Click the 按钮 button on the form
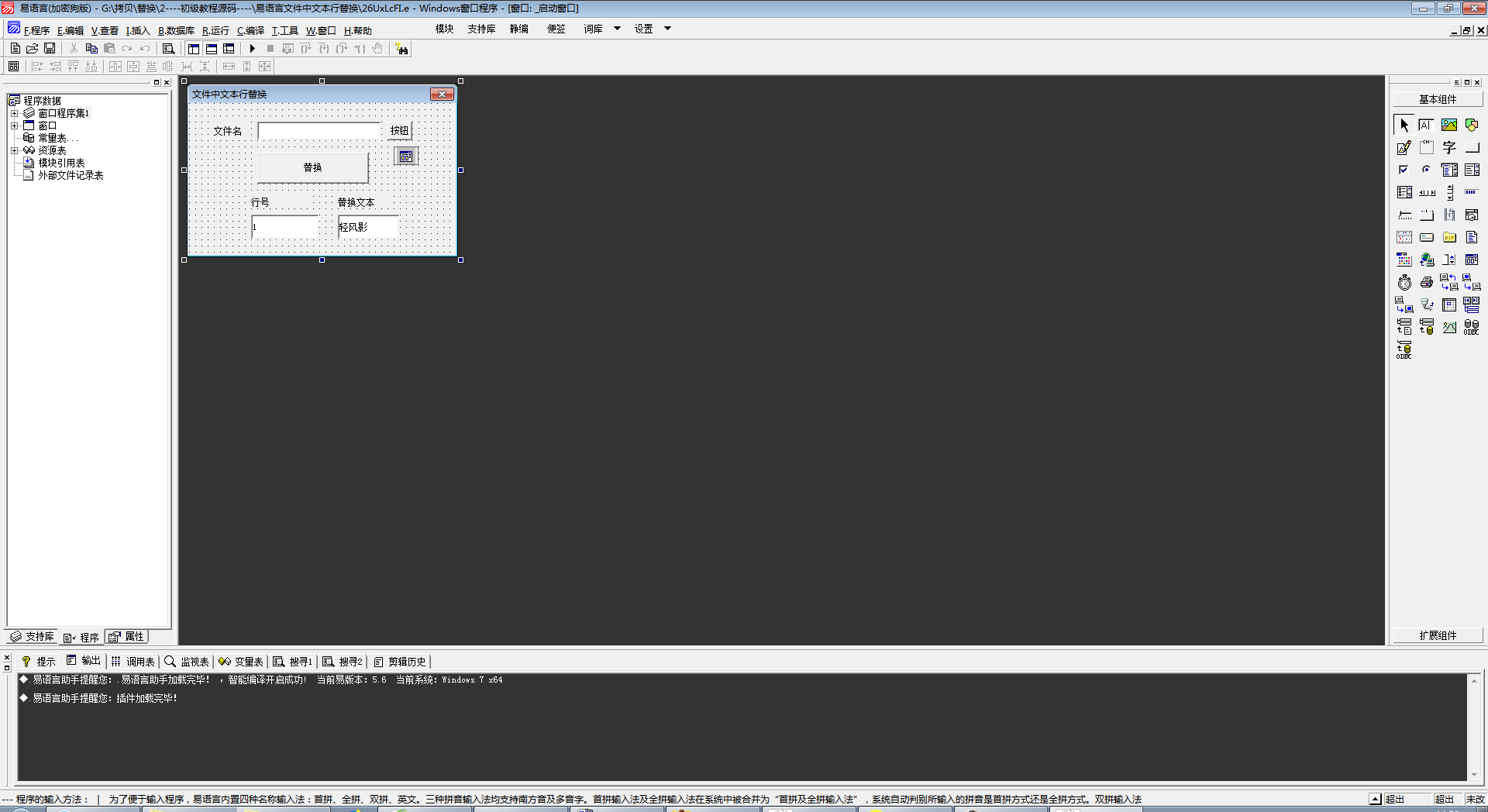1488x812 pixels. (399, 131)
